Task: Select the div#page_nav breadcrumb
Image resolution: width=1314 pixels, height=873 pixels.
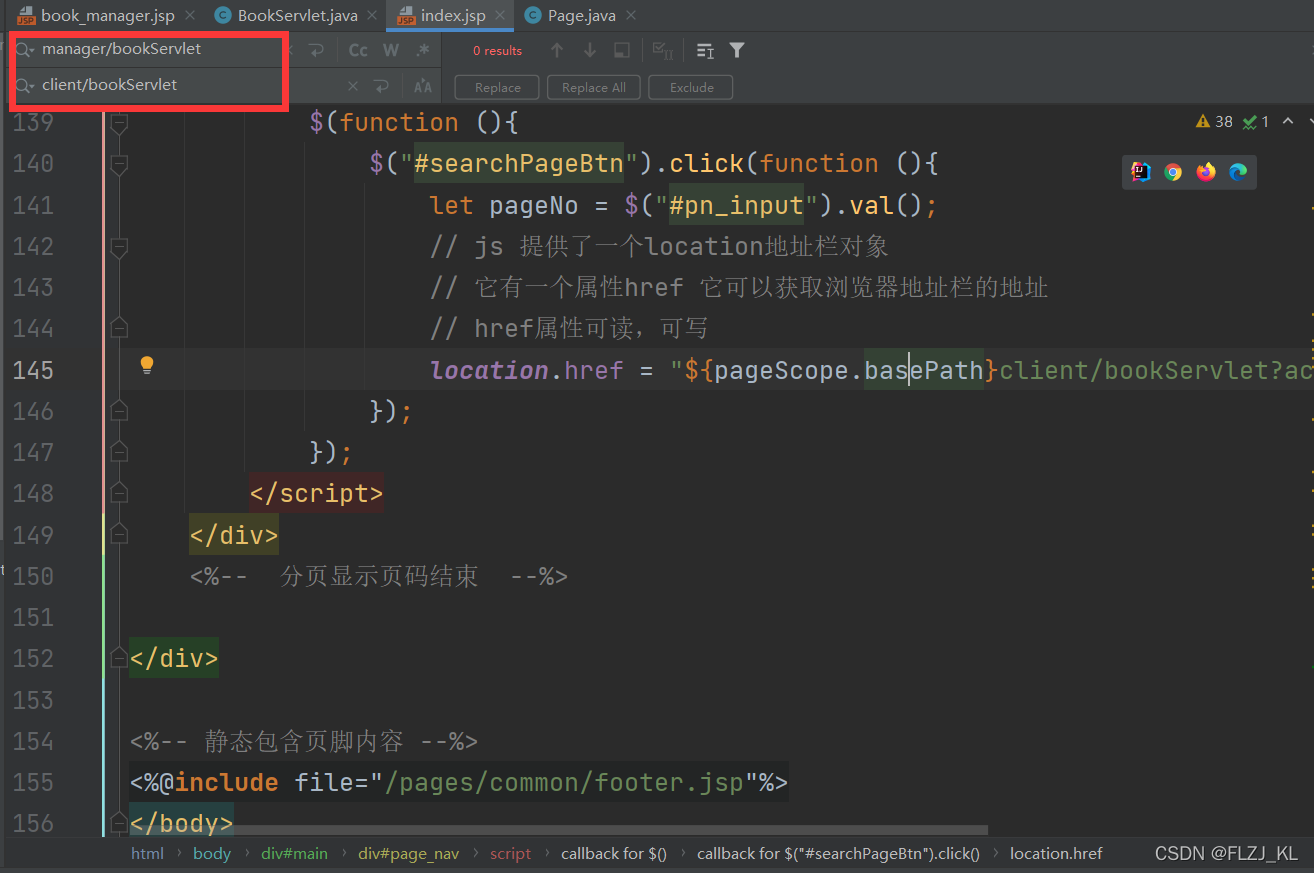Action: tap(408, 853)
